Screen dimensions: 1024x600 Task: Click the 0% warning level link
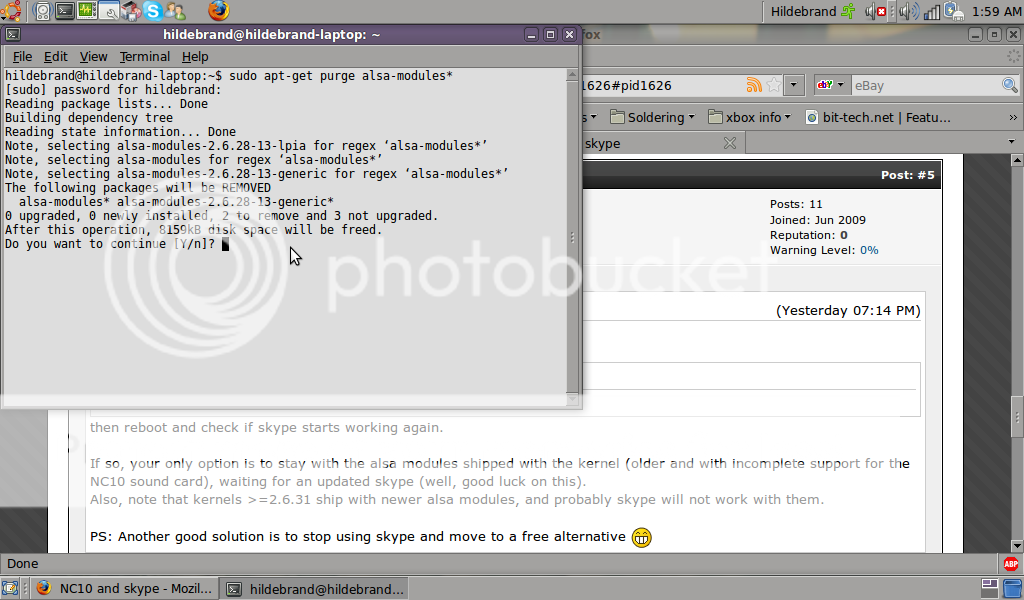869,250
